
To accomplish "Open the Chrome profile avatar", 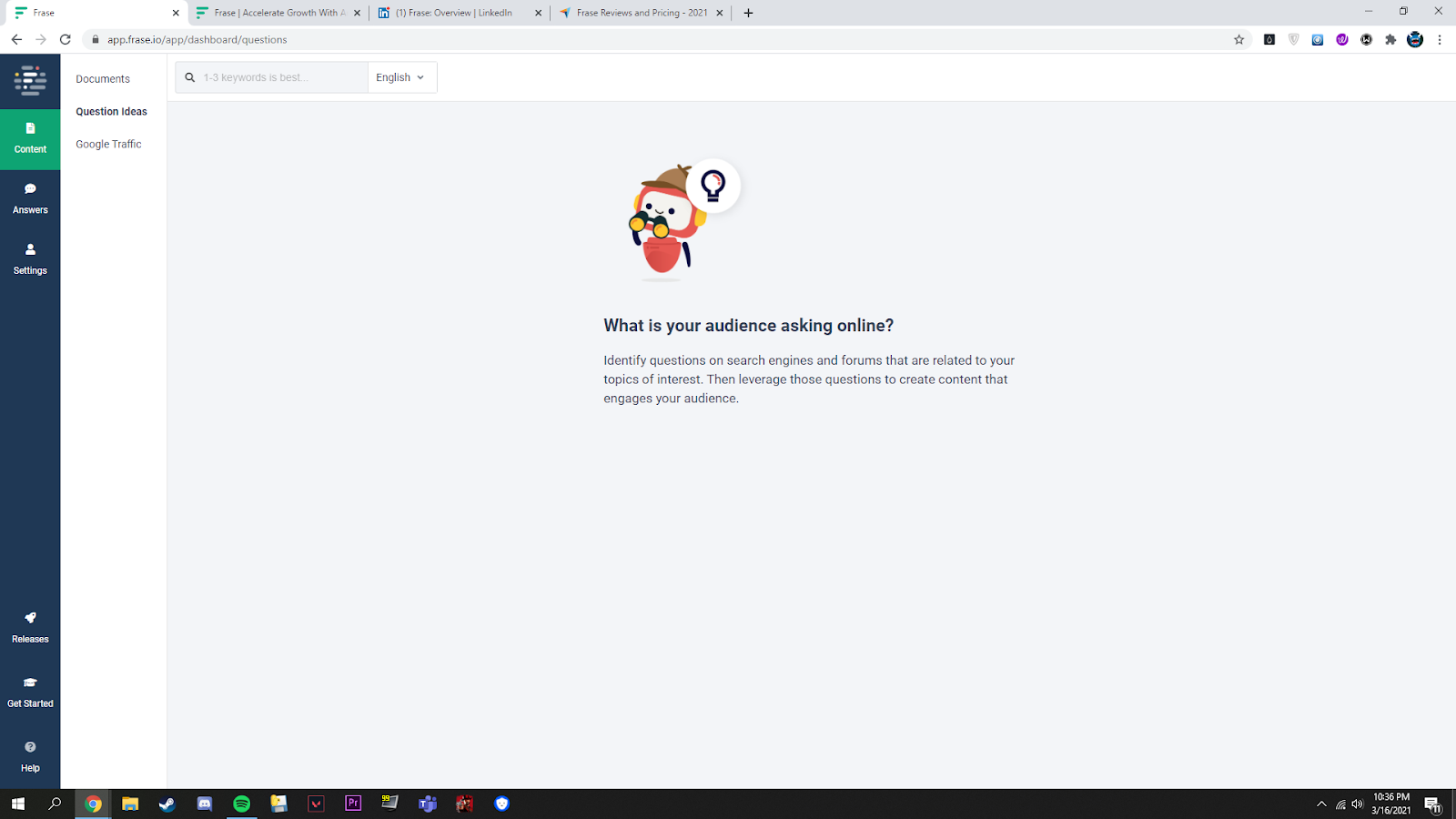I will pyautogui.click(x=1415, y=39).
